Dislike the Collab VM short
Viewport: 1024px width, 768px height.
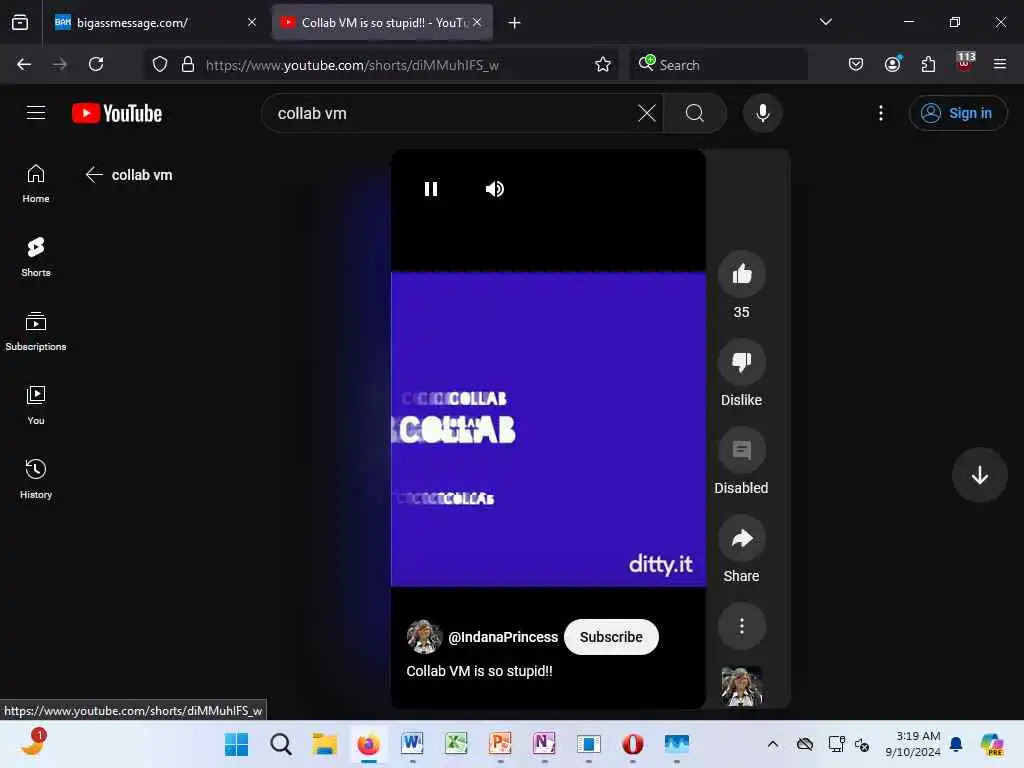coord(741,362)
